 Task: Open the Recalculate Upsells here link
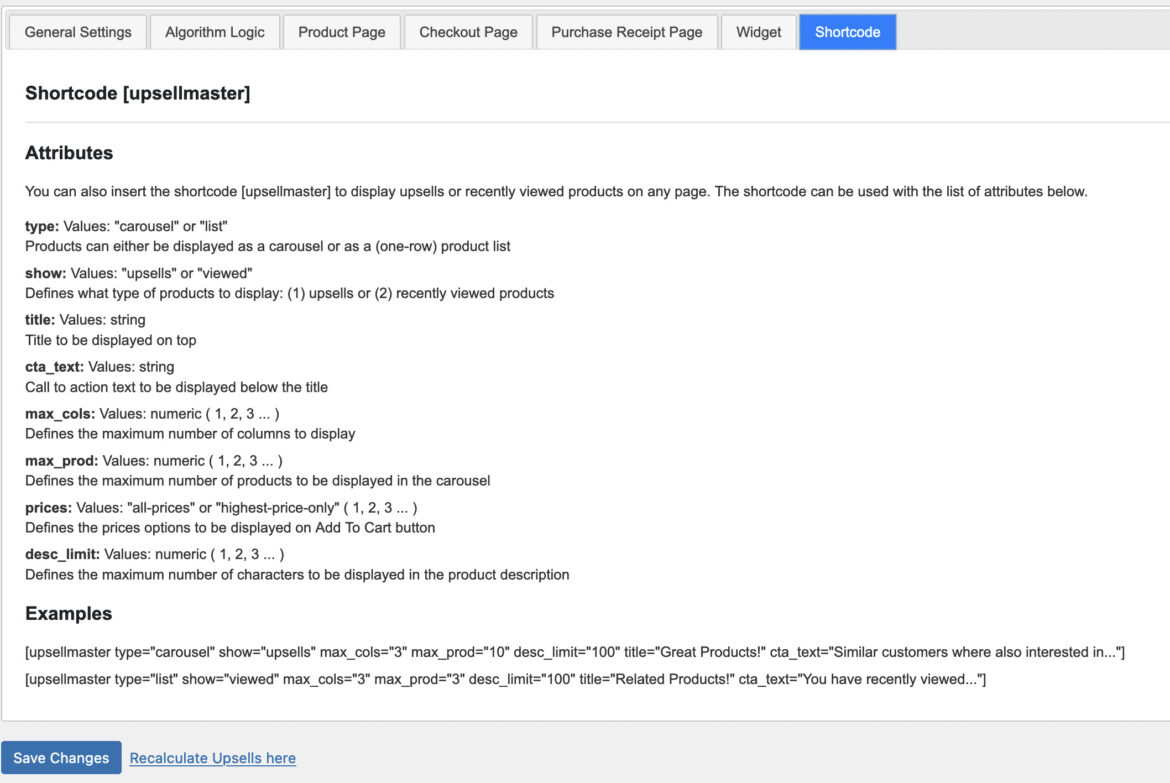coord(212,757)
